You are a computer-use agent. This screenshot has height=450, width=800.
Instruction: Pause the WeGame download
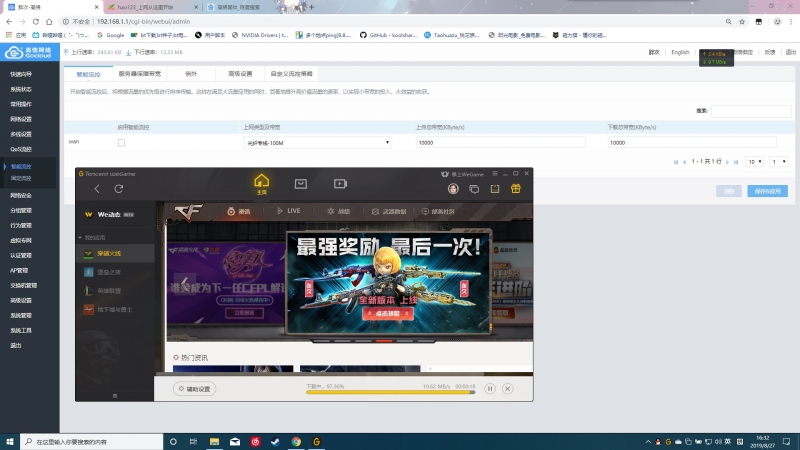point(490,388)
